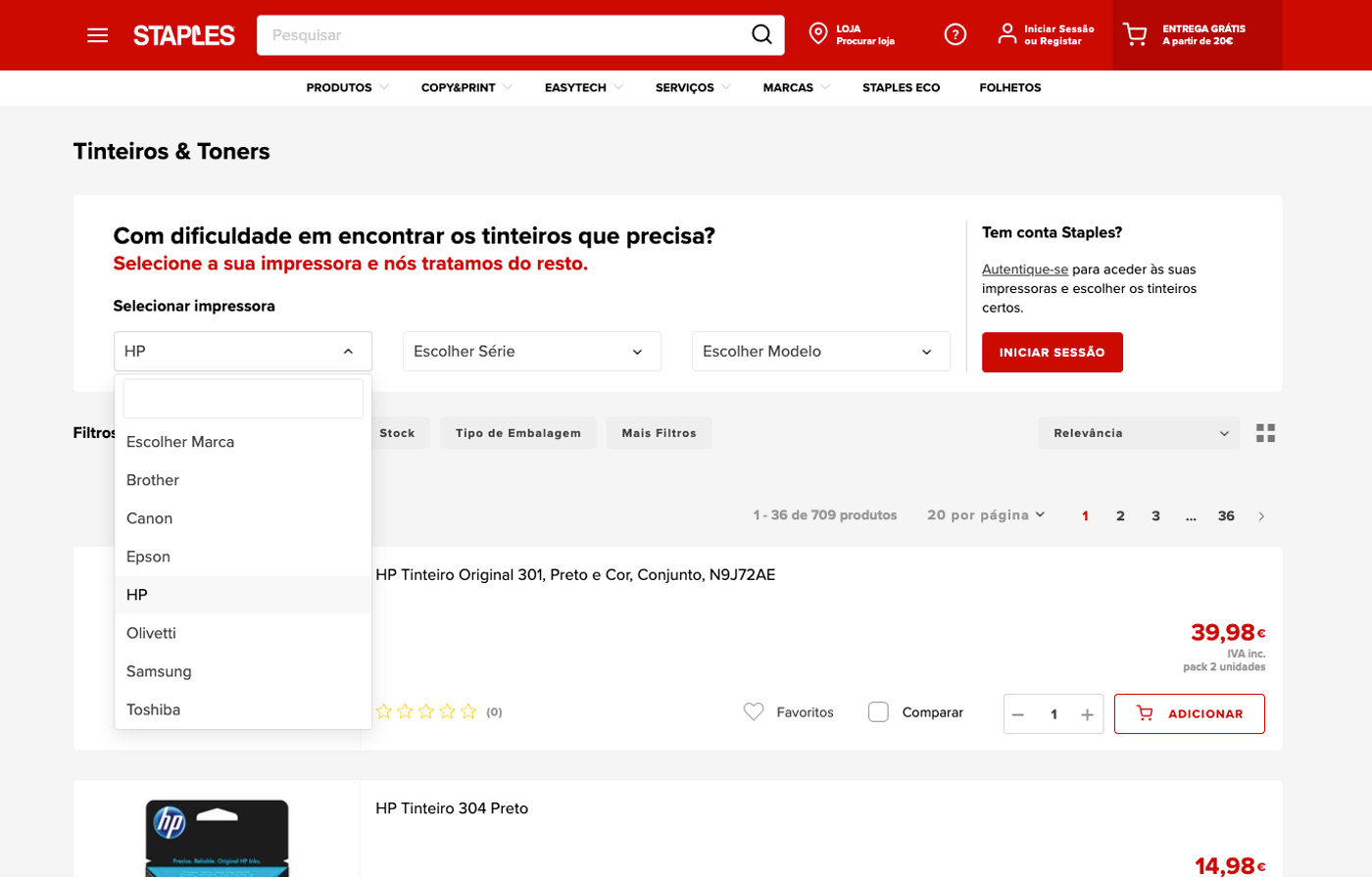1372x877 pixels.
Task: Open Tipo de Embalagem filter
Action: [x=518, y=433]
